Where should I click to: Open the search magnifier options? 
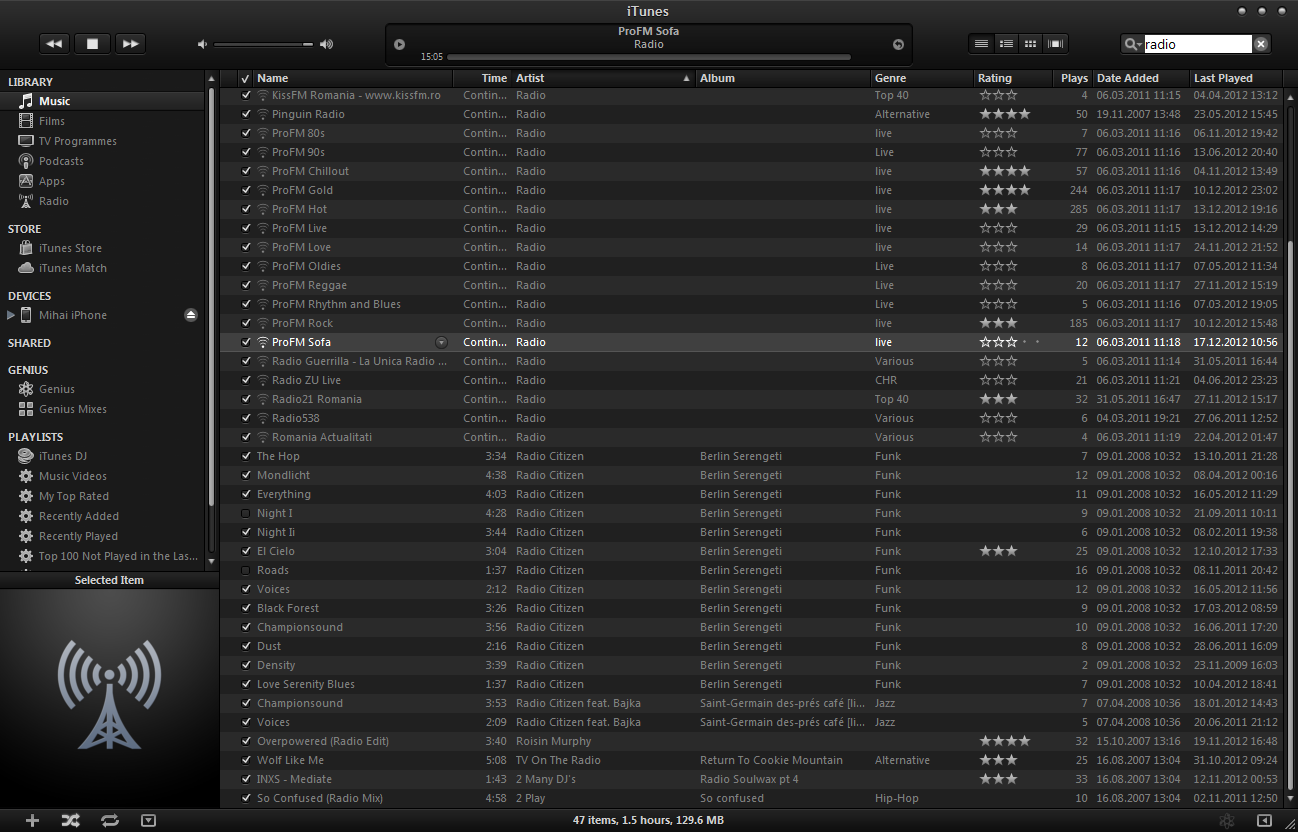1132,44
